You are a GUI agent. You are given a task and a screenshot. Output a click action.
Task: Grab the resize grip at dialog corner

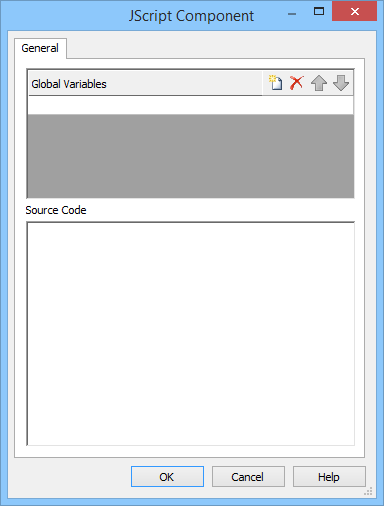tap(368, 491)
